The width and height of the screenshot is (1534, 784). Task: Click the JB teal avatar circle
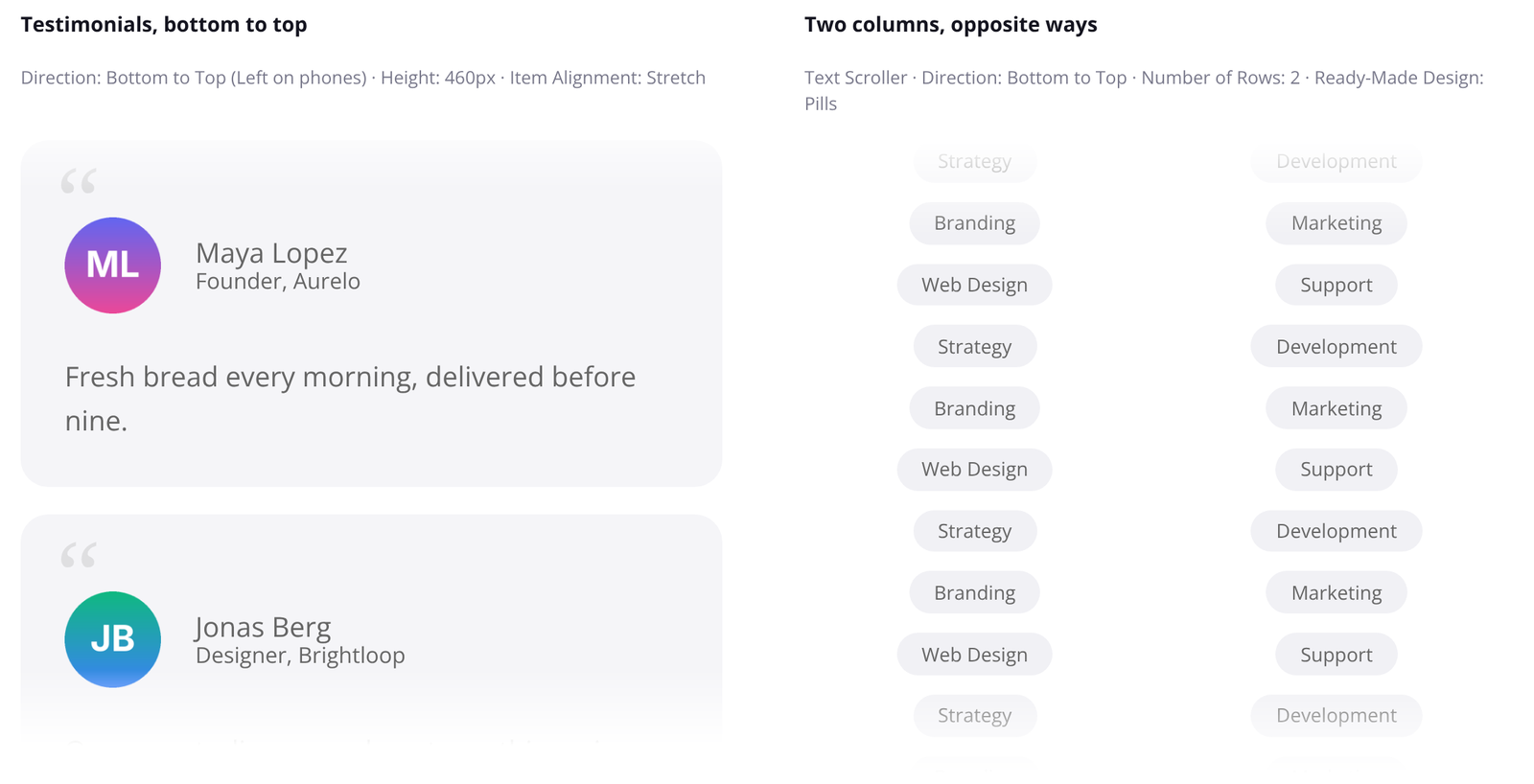112,639
